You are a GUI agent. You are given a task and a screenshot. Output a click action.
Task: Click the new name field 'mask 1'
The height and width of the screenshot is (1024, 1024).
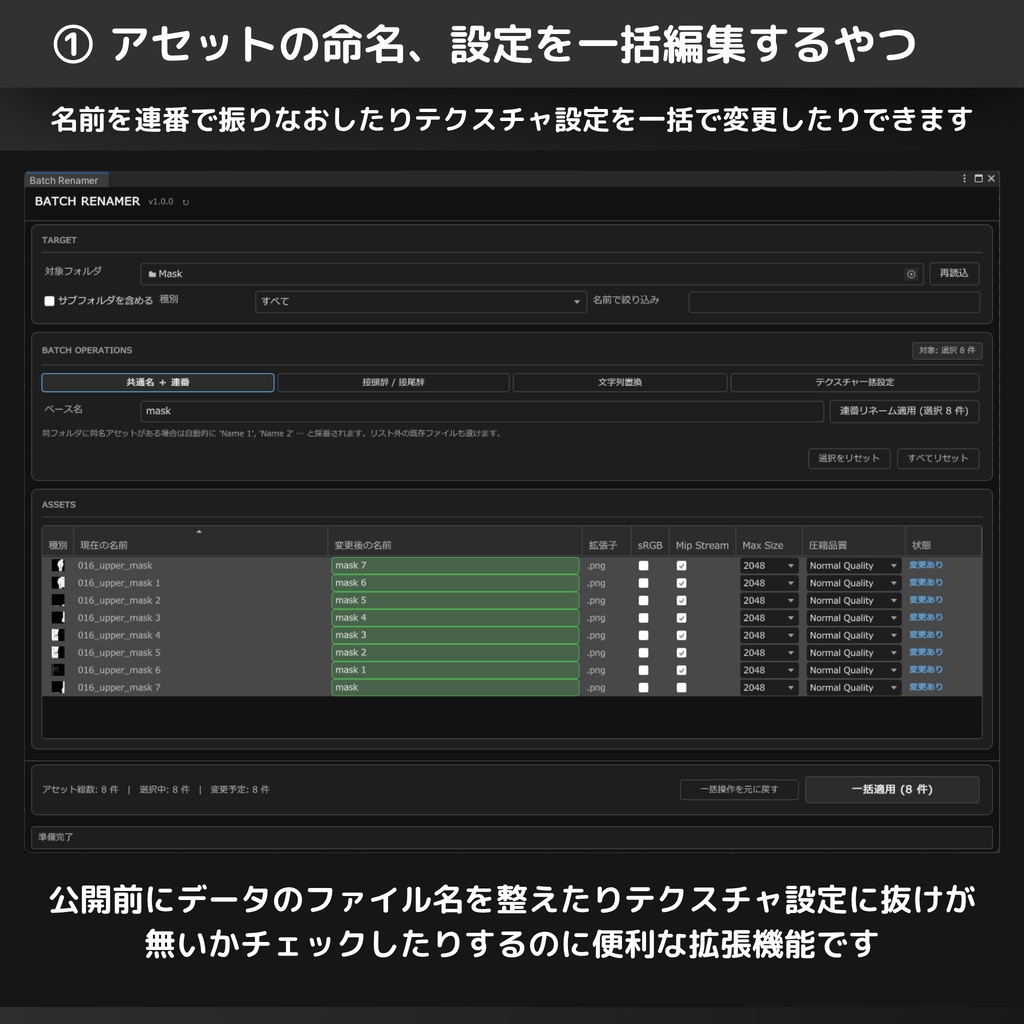click(x=455, y=670)
